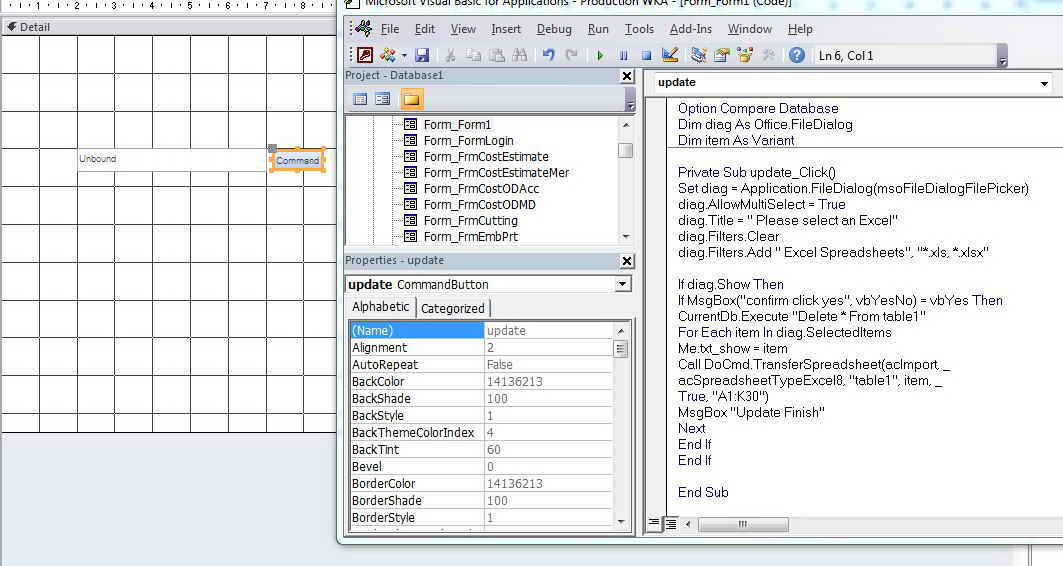This screenshot has height=566, width=1063.
Task: Open the Insert Module dropdown arrow
Action: click(404, 56)
